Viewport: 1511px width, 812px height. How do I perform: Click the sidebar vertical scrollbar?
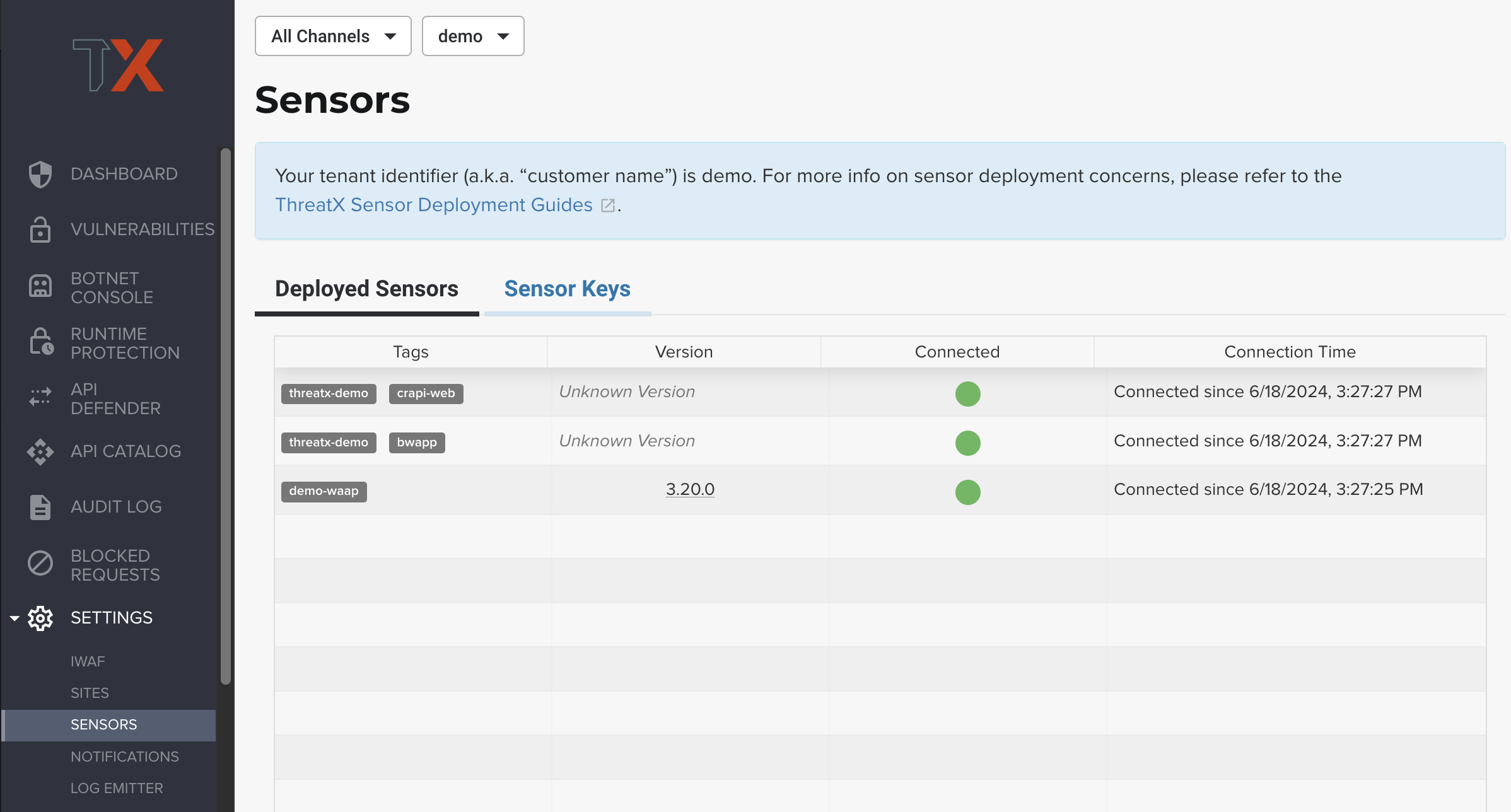point(226,416)
